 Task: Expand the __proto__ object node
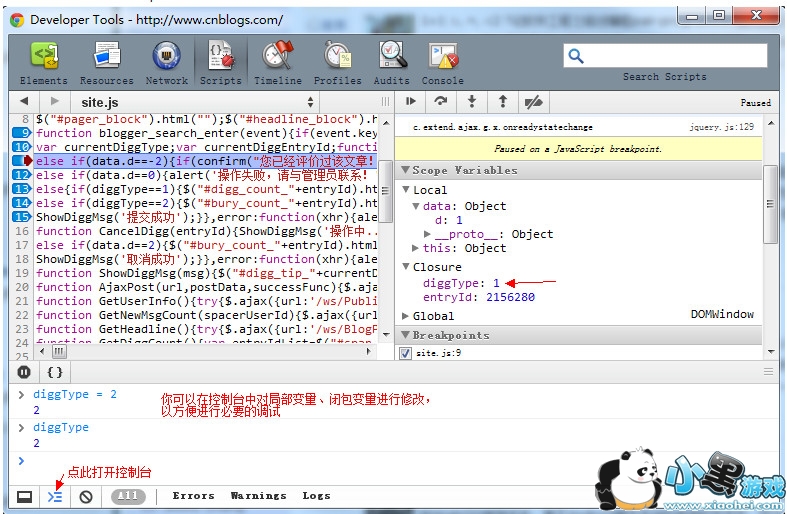point(428,234)
